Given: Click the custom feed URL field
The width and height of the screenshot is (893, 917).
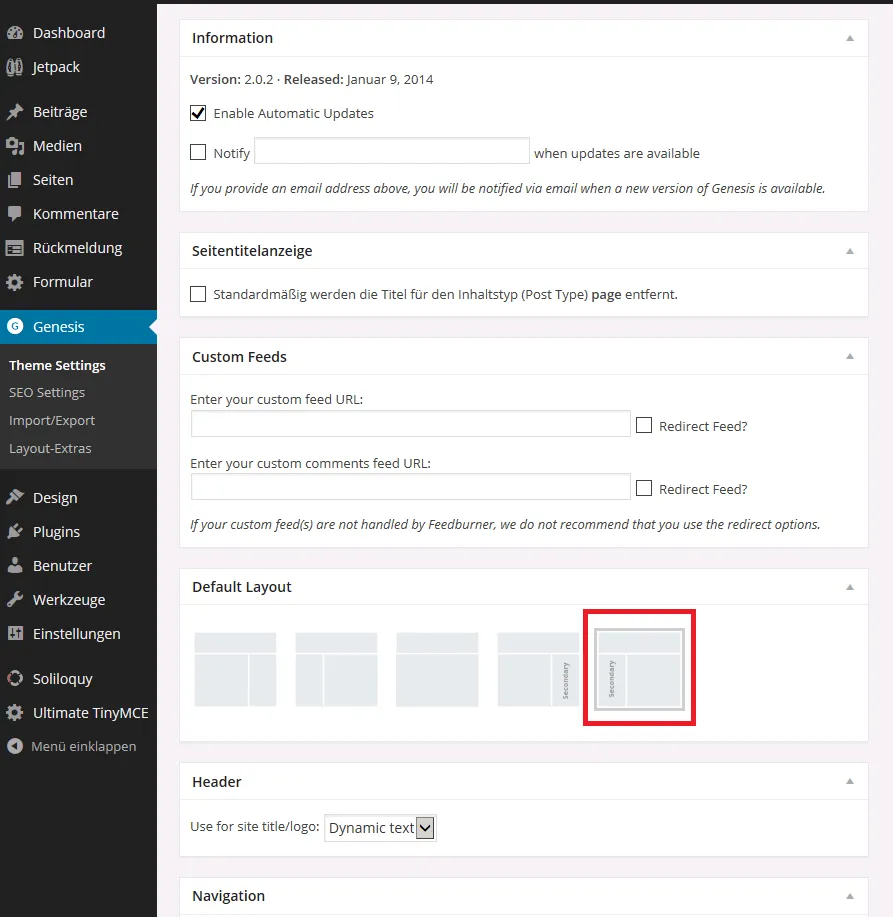Looking at the screenshot, I should pos(411,423).
